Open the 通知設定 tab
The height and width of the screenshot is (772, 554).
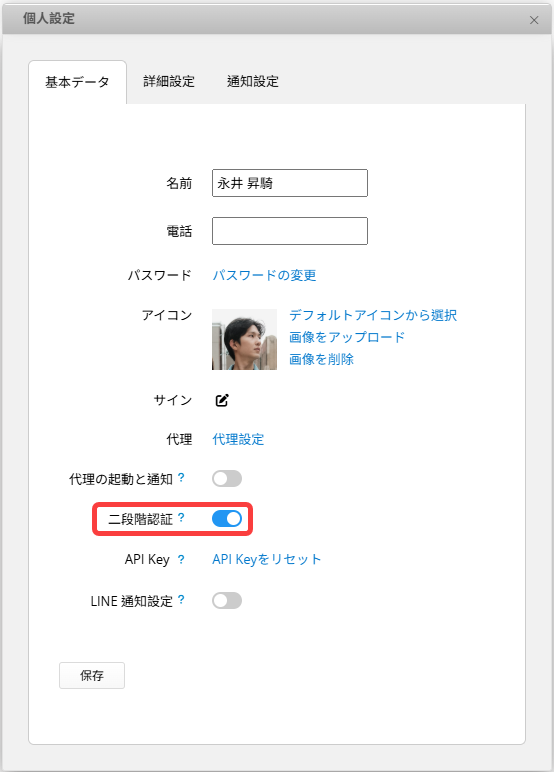tap(253, 81)
